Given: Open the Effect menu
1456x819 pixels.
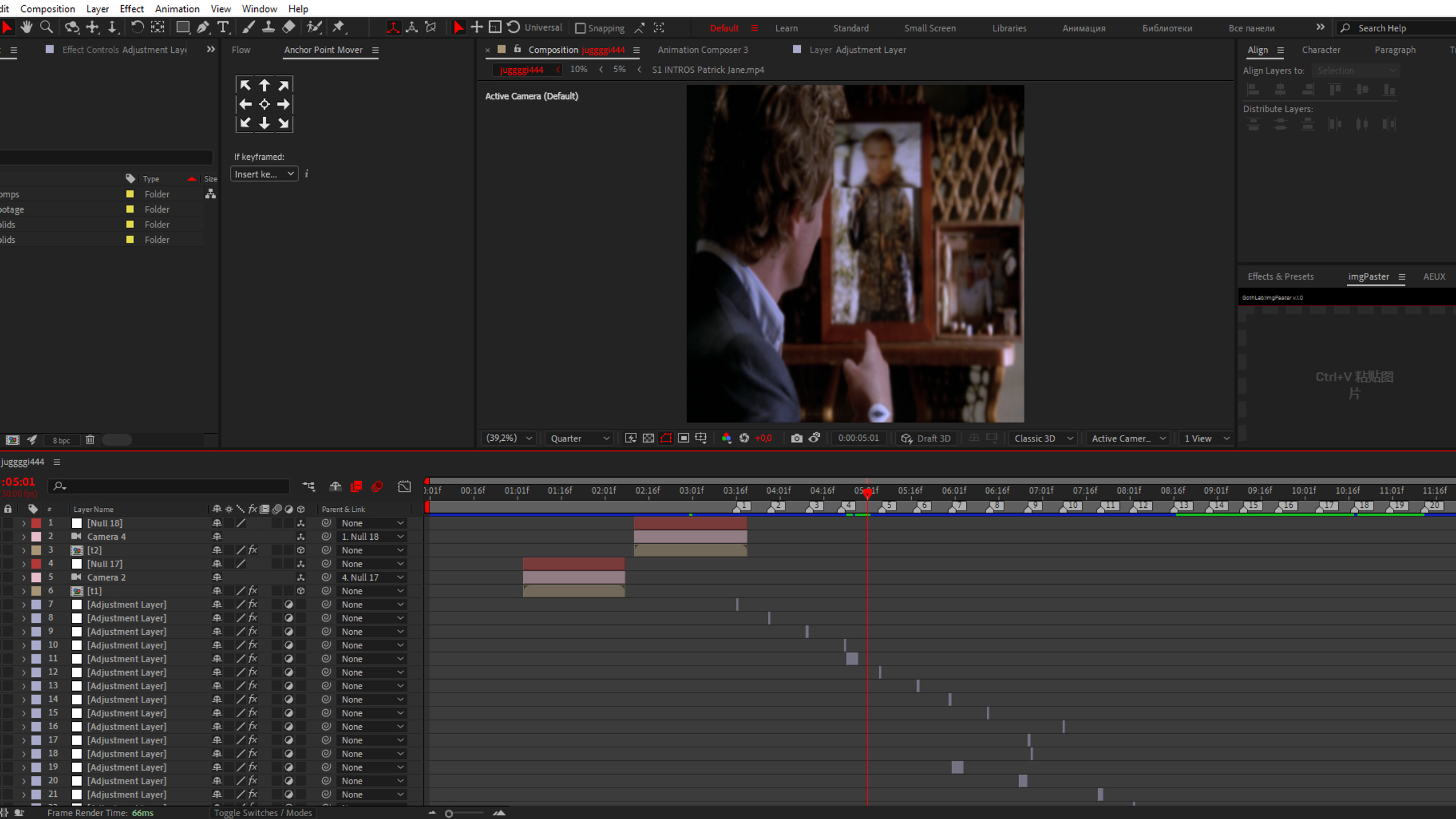Looking at the screenshot, I should 131,9.
